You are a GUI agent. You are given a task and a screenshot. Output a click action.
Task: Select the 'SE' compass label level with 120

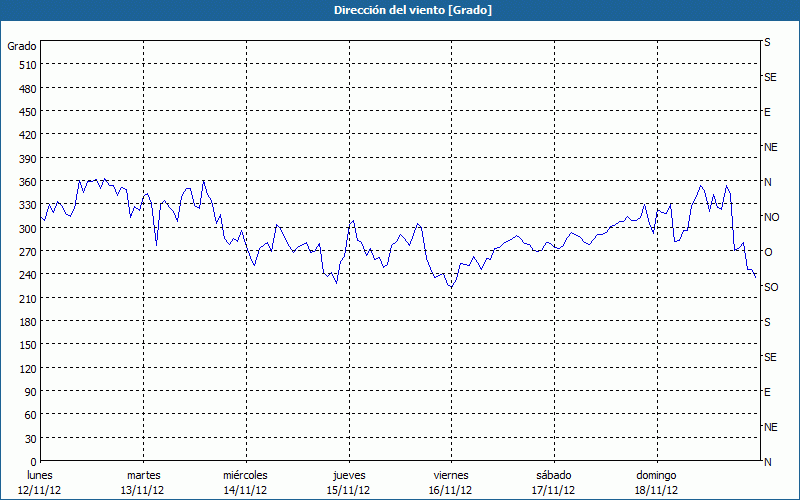point(770,357)
